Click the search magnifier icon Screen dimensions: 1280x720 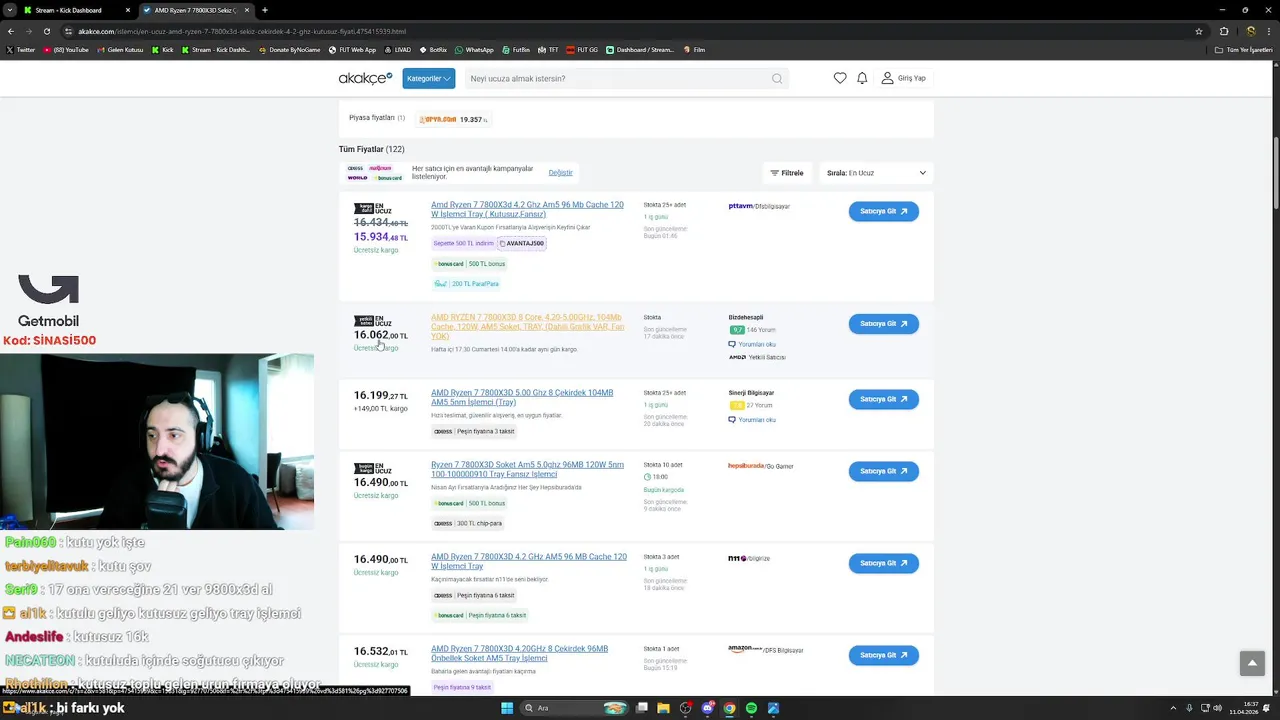[777, 78]
